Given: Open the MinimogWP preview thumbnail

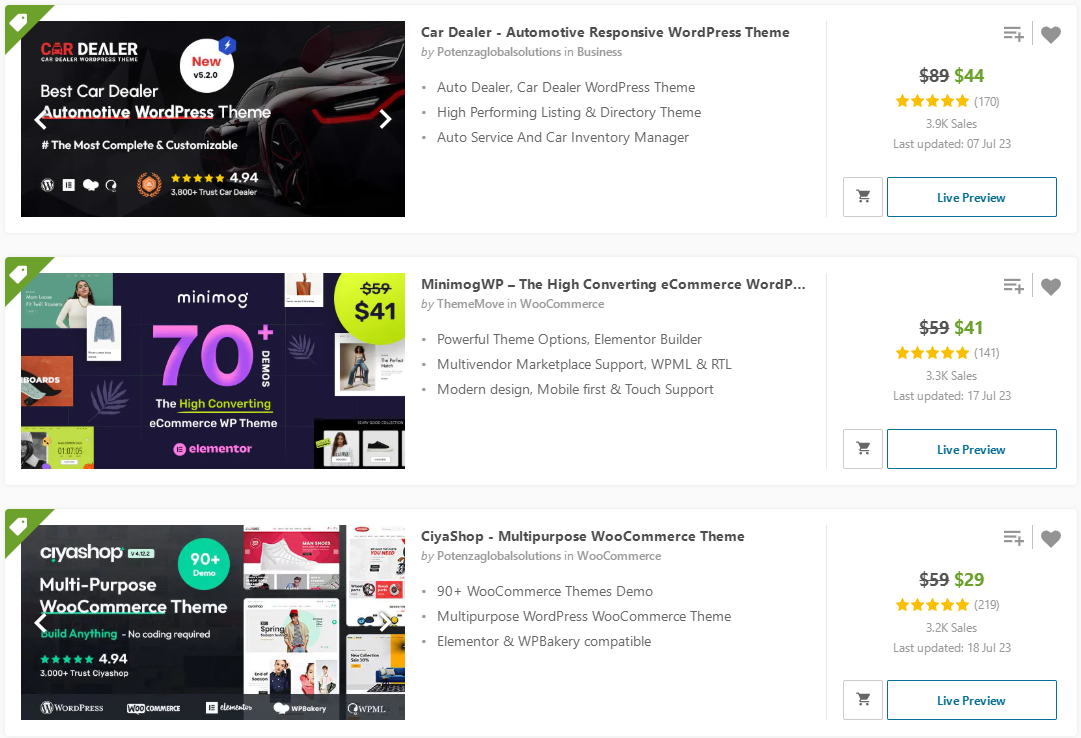Looking at the screenshot, I should [x=213, y=371].
